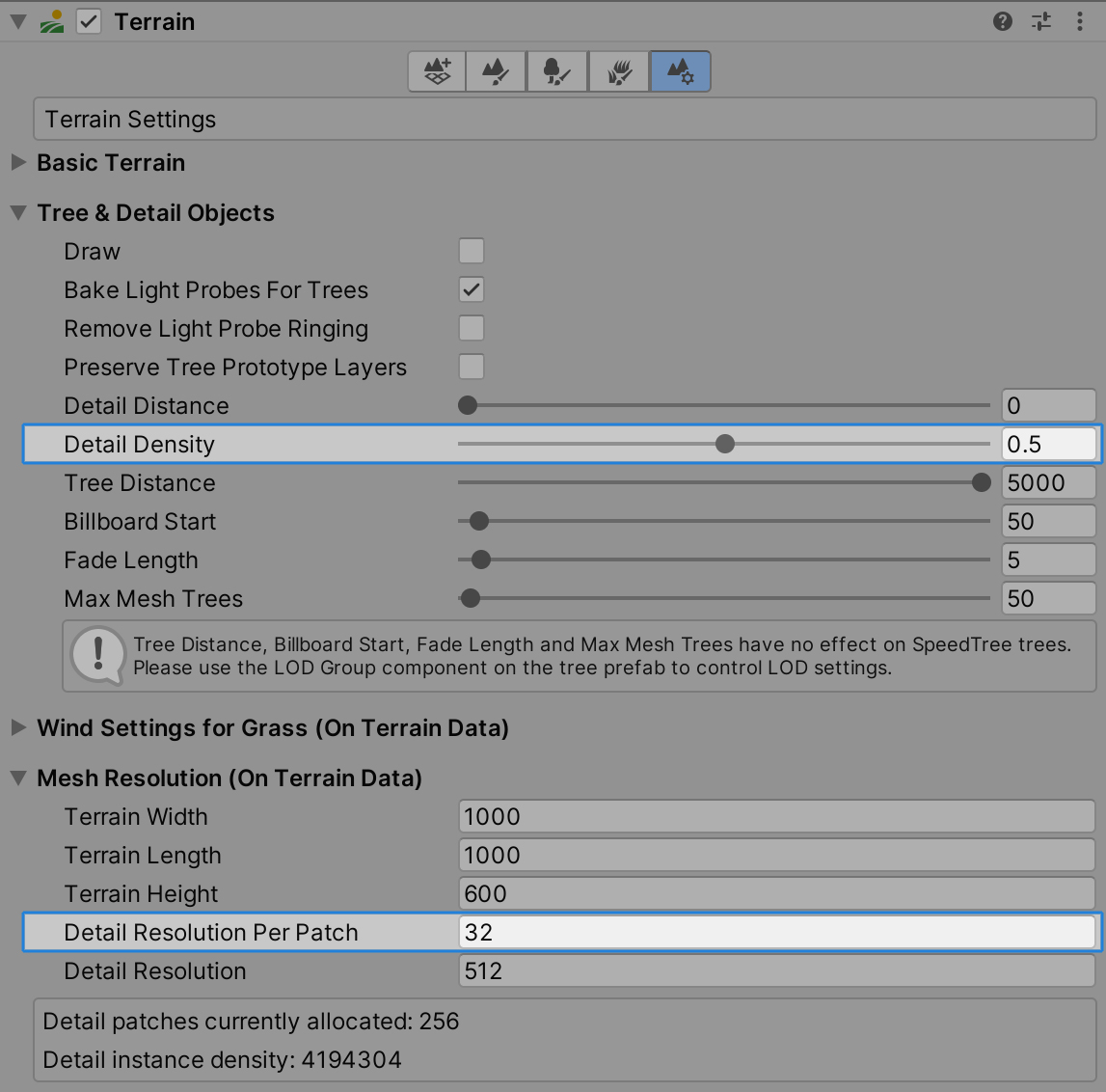Click the Detail Resolution value field
Image resolution: width=1106 pixels, height=1092 pixels.
pyautogui.click(x=776, y=971)
